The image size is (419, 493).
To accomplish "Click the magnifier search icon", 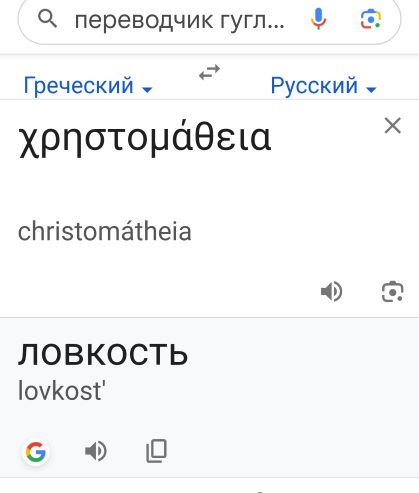I will coord(47,19).
